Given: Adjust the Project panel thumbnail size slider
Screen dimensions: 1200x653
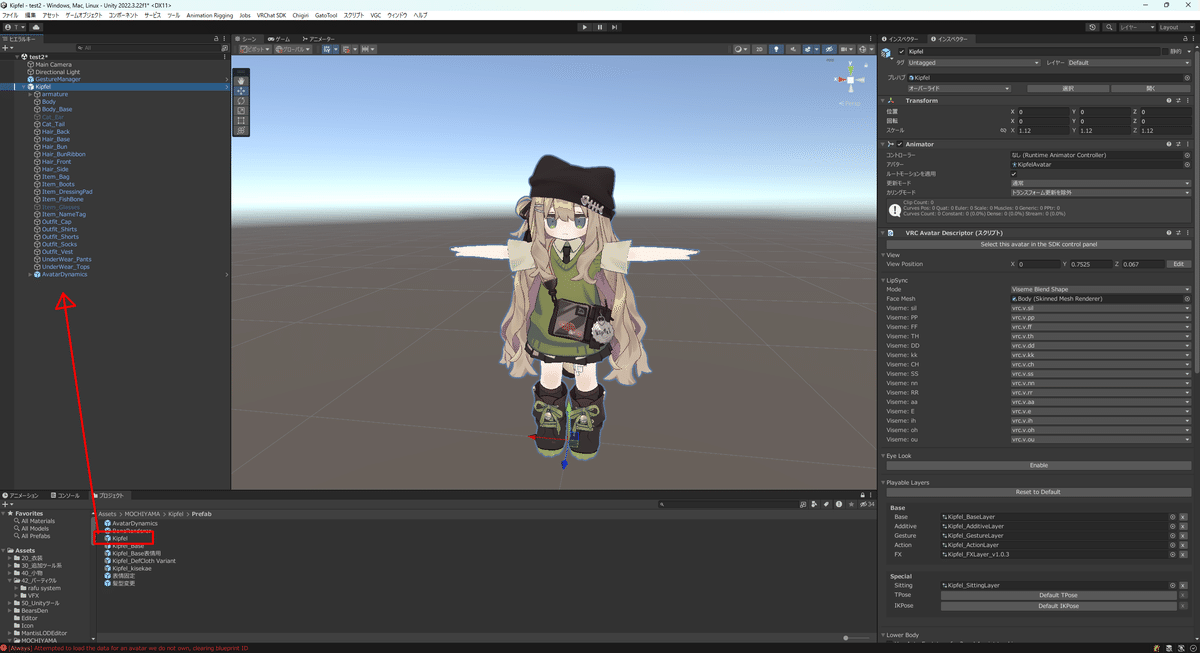Looking at the screenshot, I should (846, 637).
